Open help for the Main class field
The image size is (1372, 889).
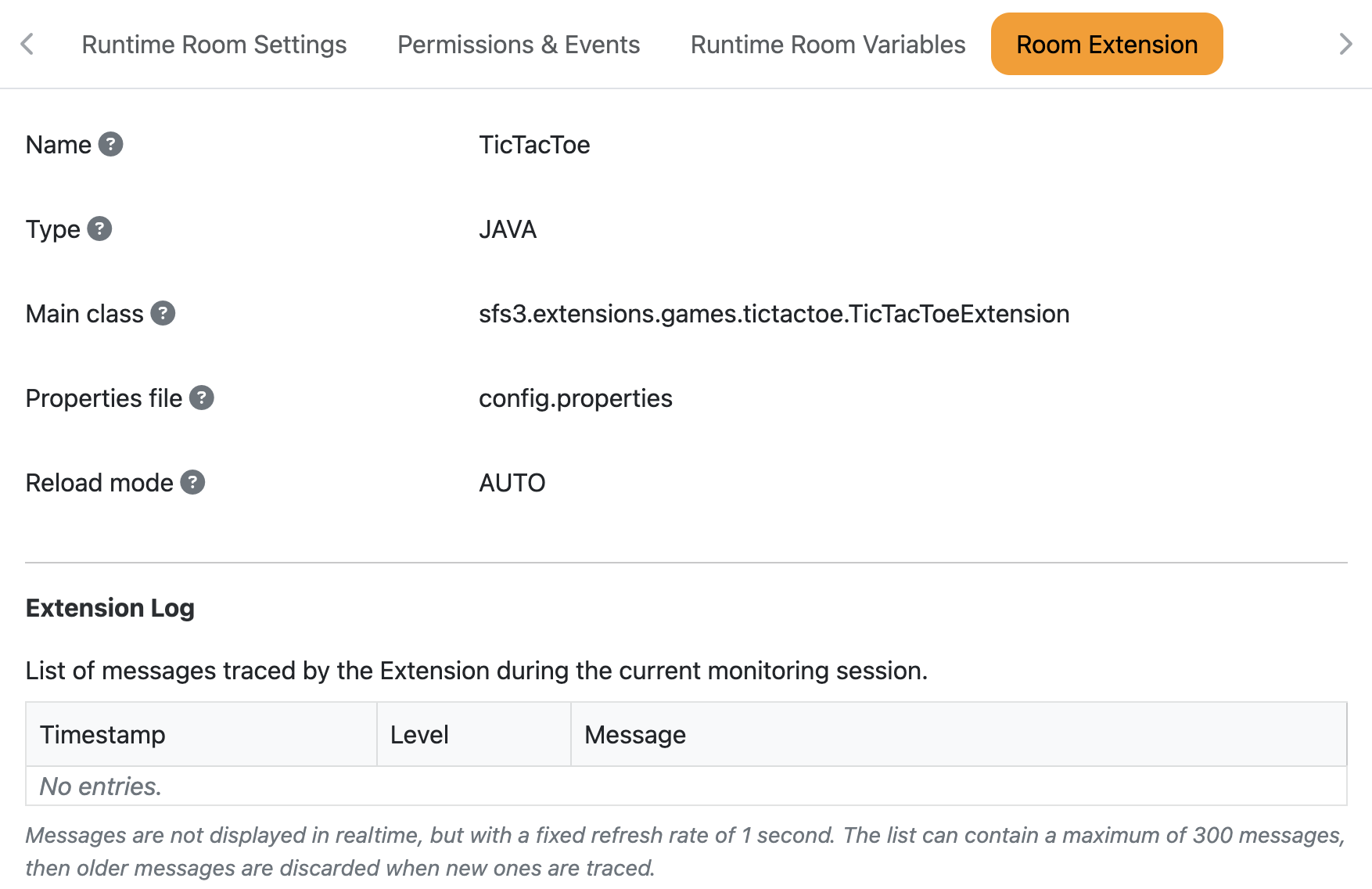click(x=163, y=314)
